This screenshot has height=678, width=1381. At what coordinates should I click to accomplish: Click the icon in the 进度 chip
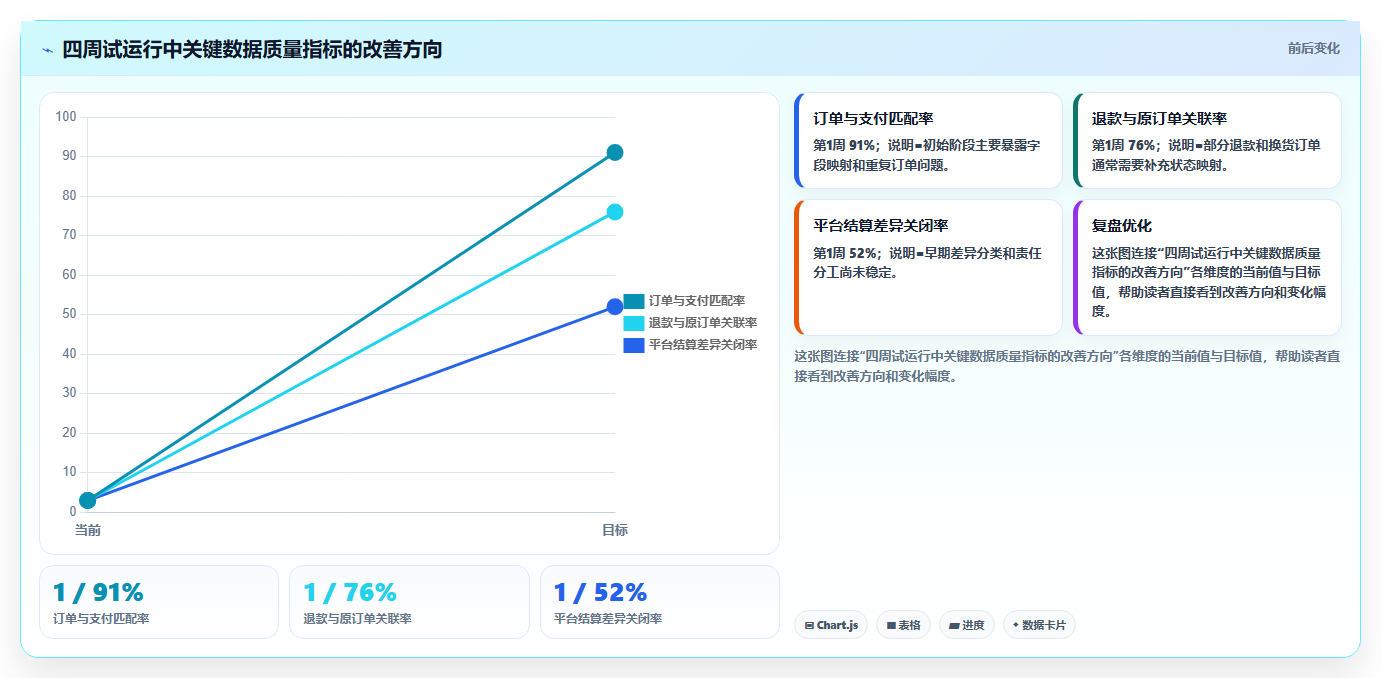954,626
